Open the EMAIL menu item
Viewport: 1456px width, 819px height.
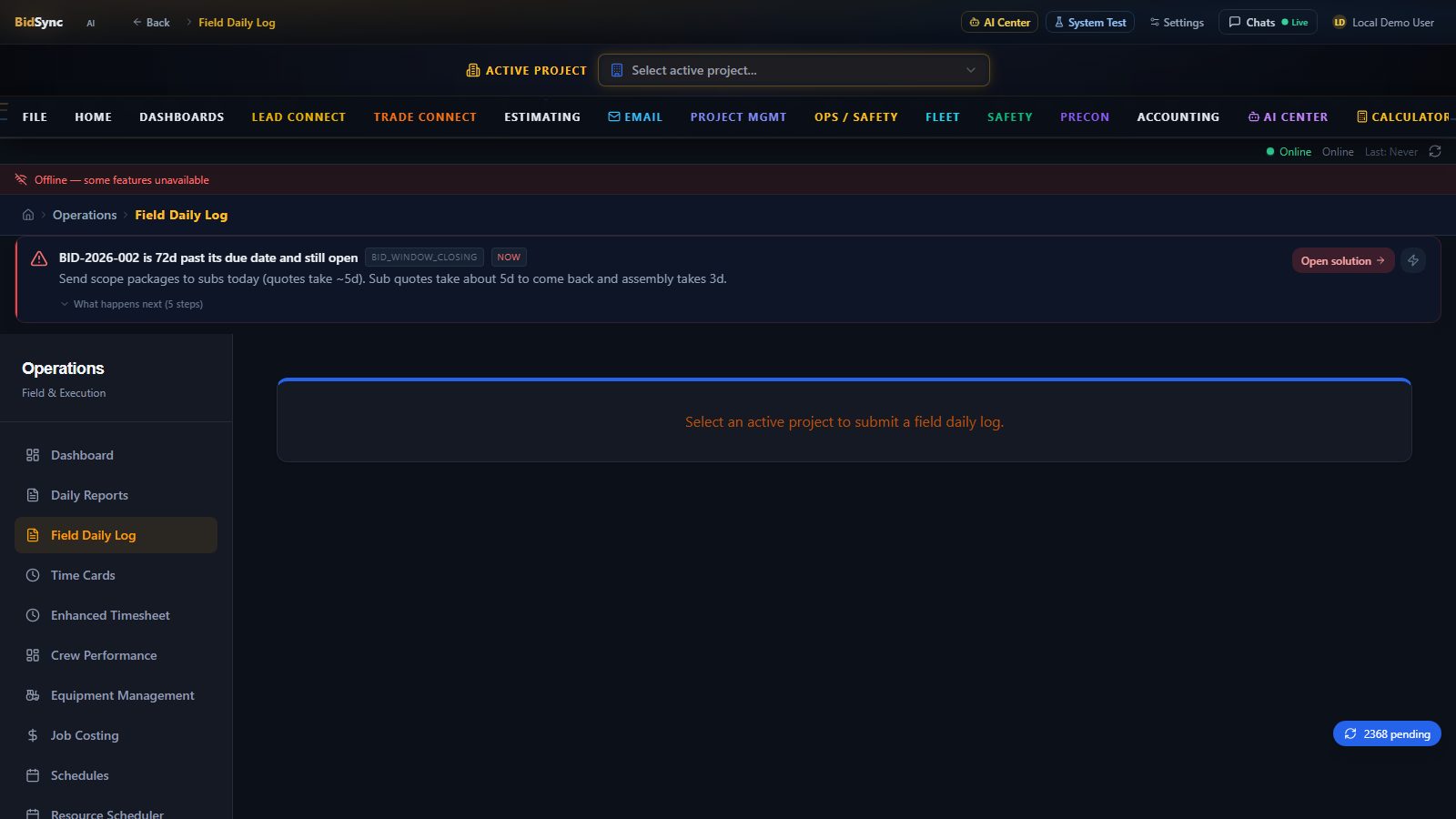coord(635,116)
